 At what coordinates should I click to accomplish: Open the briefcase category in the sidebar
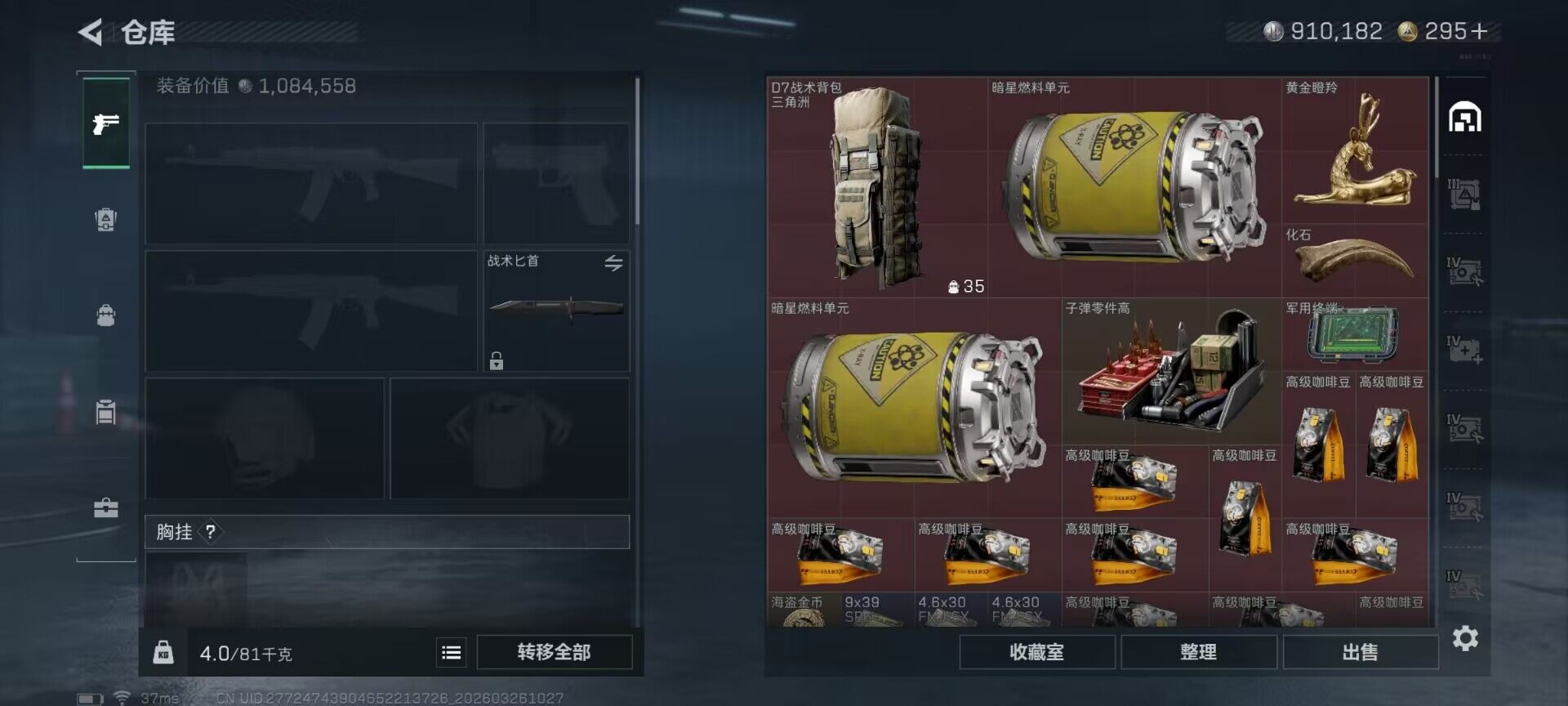pos(106,508)
